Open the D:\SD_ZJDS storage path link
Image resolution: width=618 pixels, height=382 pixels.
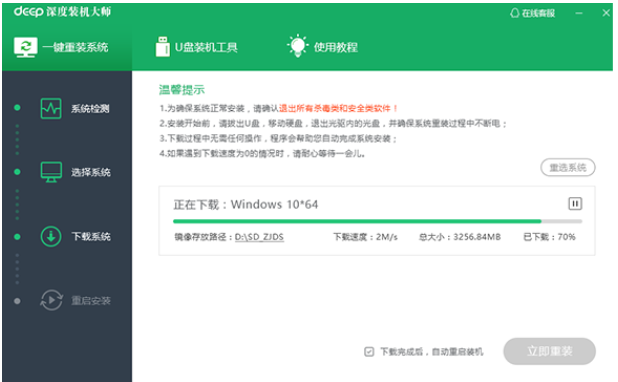coord(259,237)
